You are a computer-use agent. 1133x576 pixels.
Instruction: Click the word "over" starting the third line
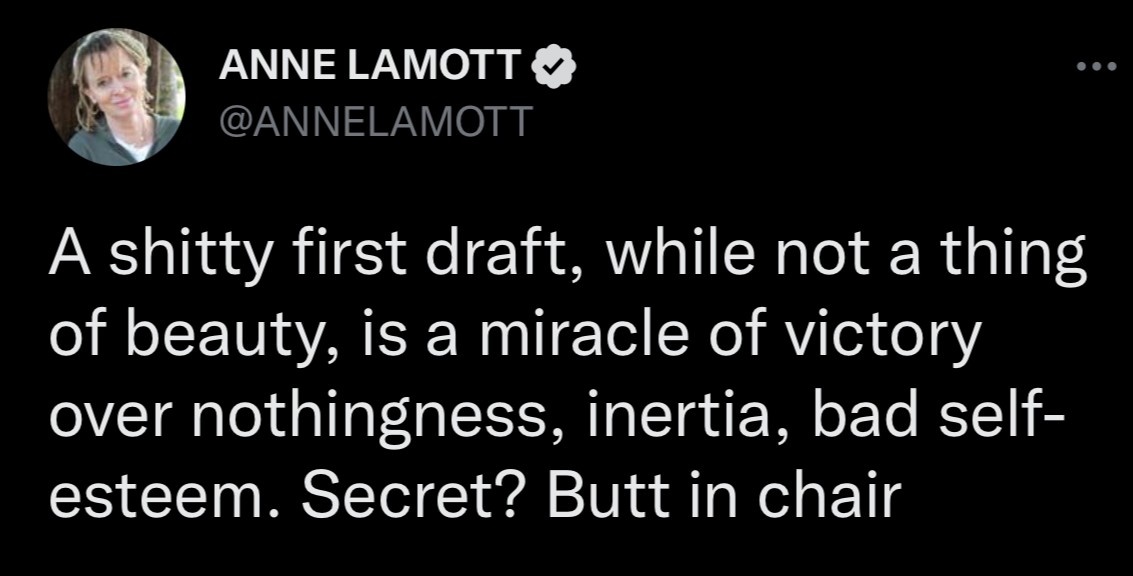[x=100, y=416]
